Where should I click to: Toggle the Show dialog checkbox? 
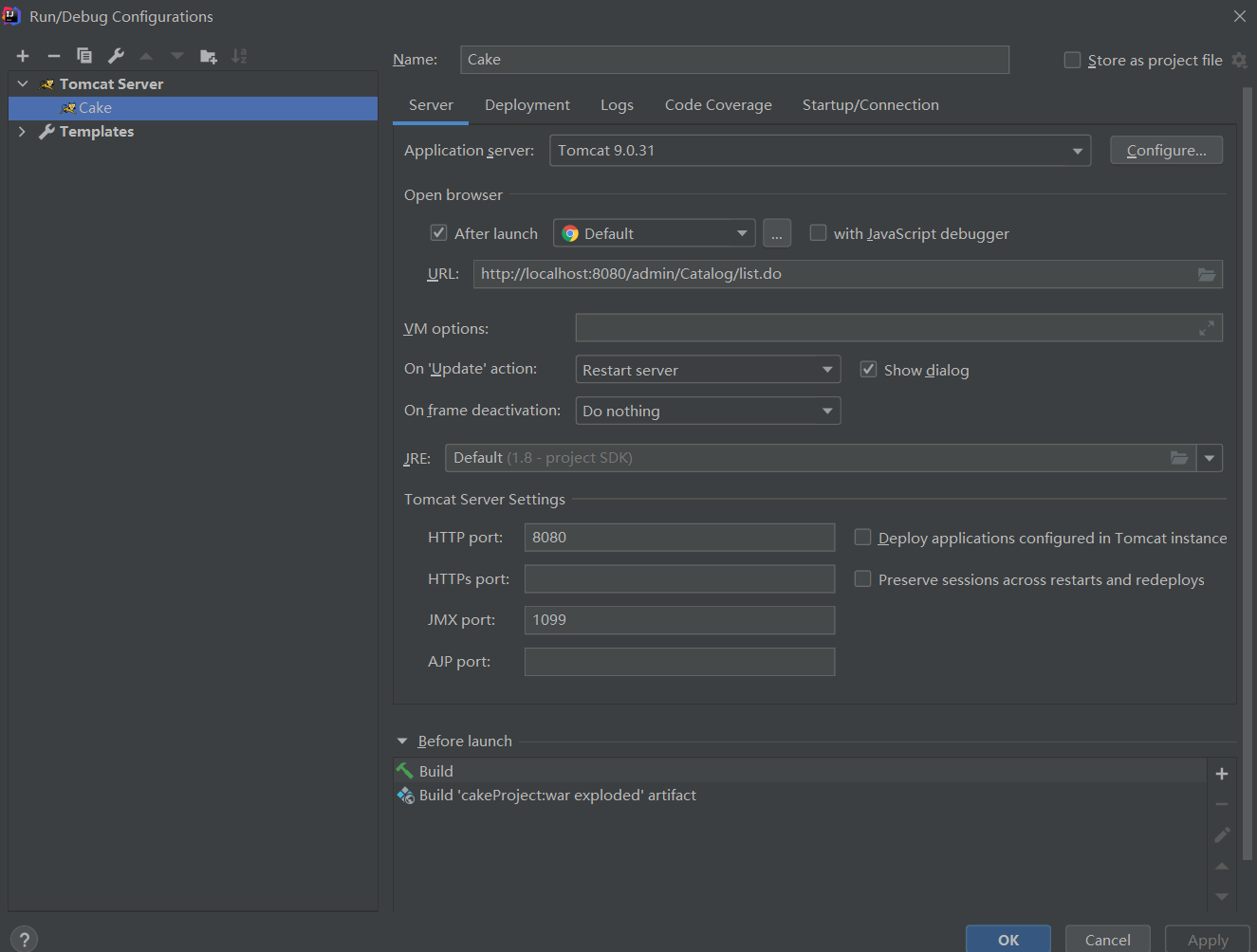(x=868, y=369)
